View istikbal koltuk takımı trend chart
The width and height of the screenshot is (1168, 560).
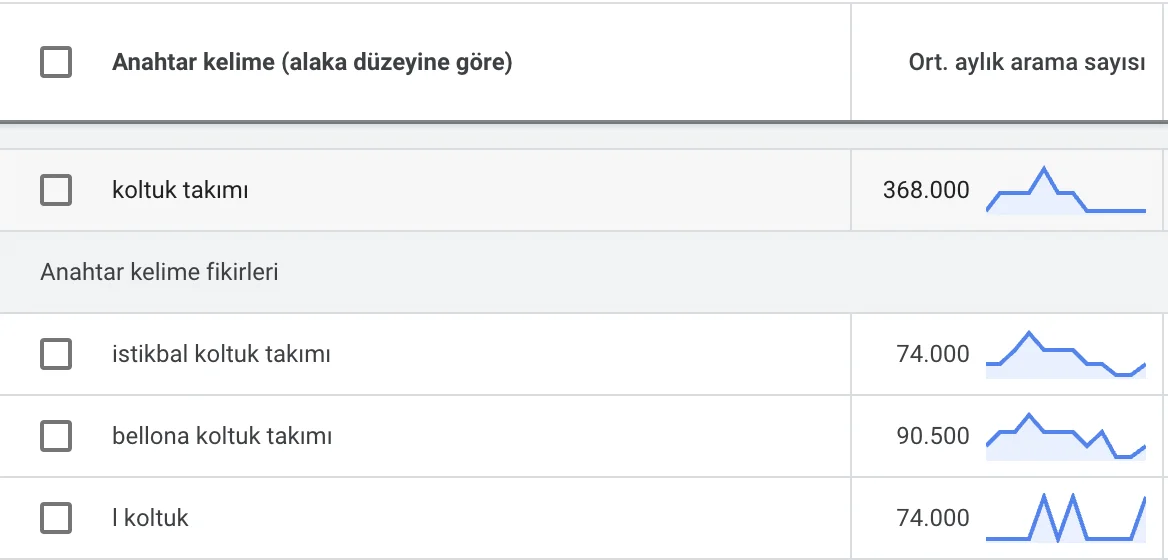(1066, 354)
